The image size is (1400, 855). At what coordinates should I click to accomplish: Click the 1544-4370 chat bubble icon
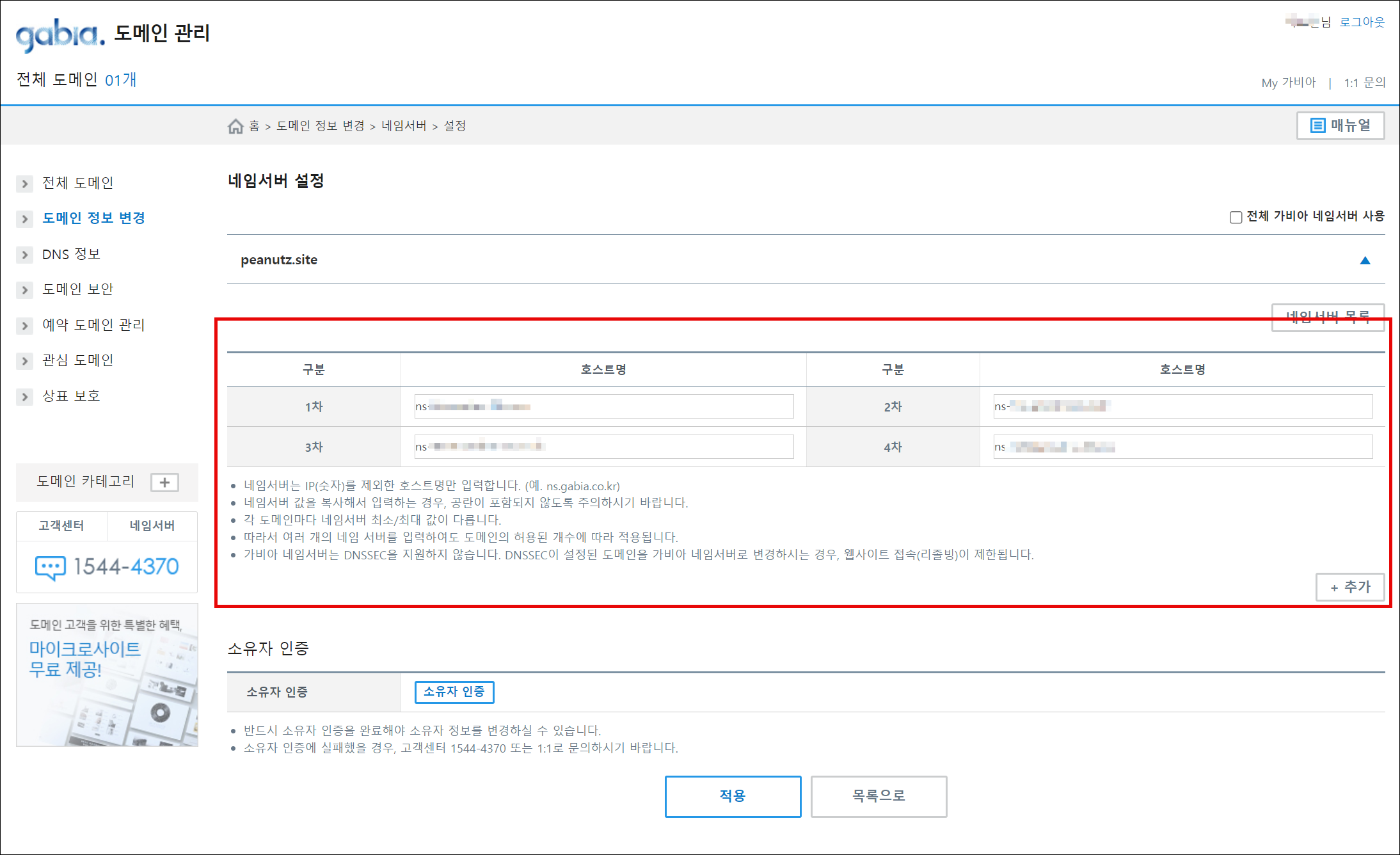50,567
